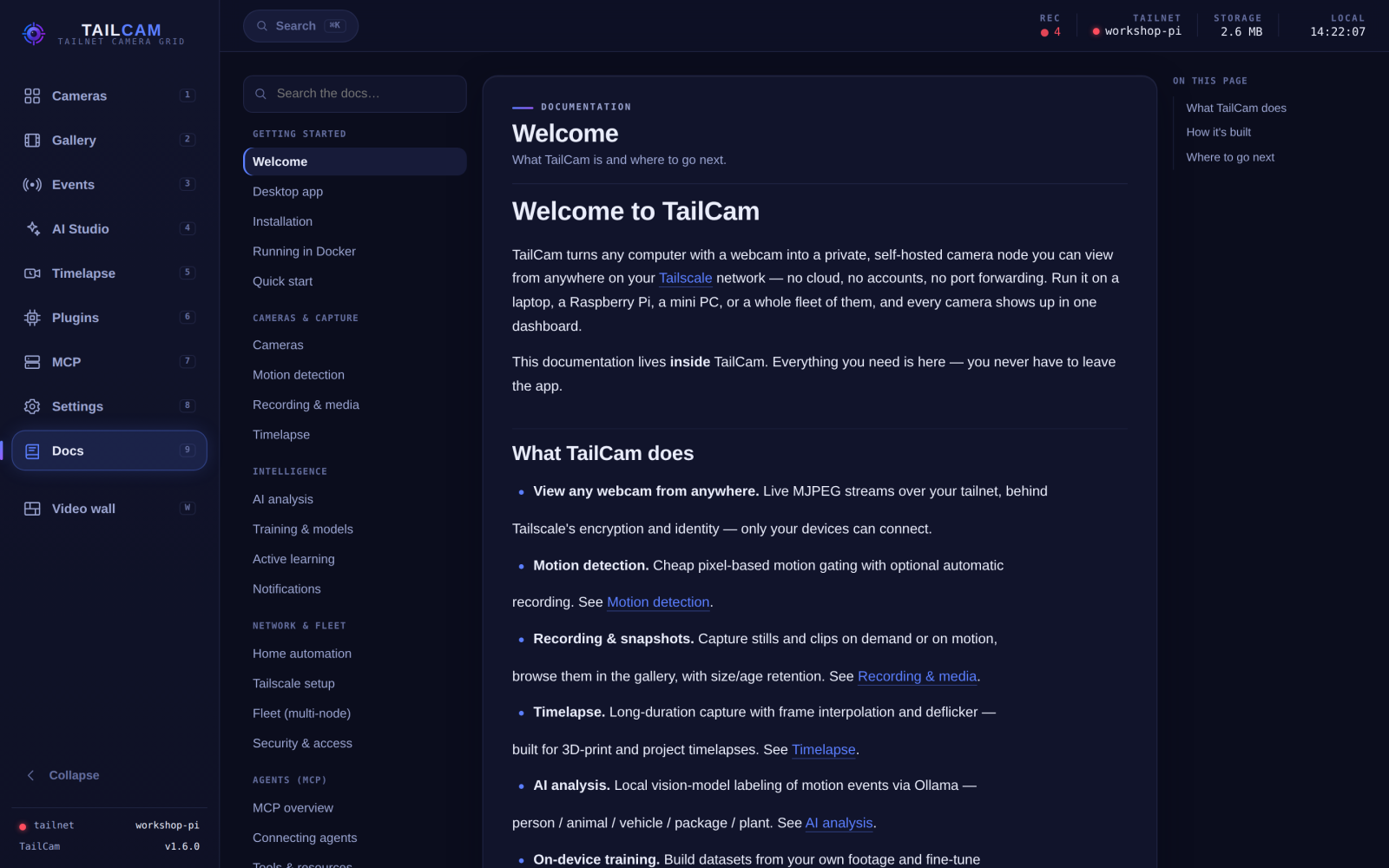Open Recording & media in docs sidebar
Image resolution: width=1389 pixels, height=868 pixels.
[x=354, y=404]
